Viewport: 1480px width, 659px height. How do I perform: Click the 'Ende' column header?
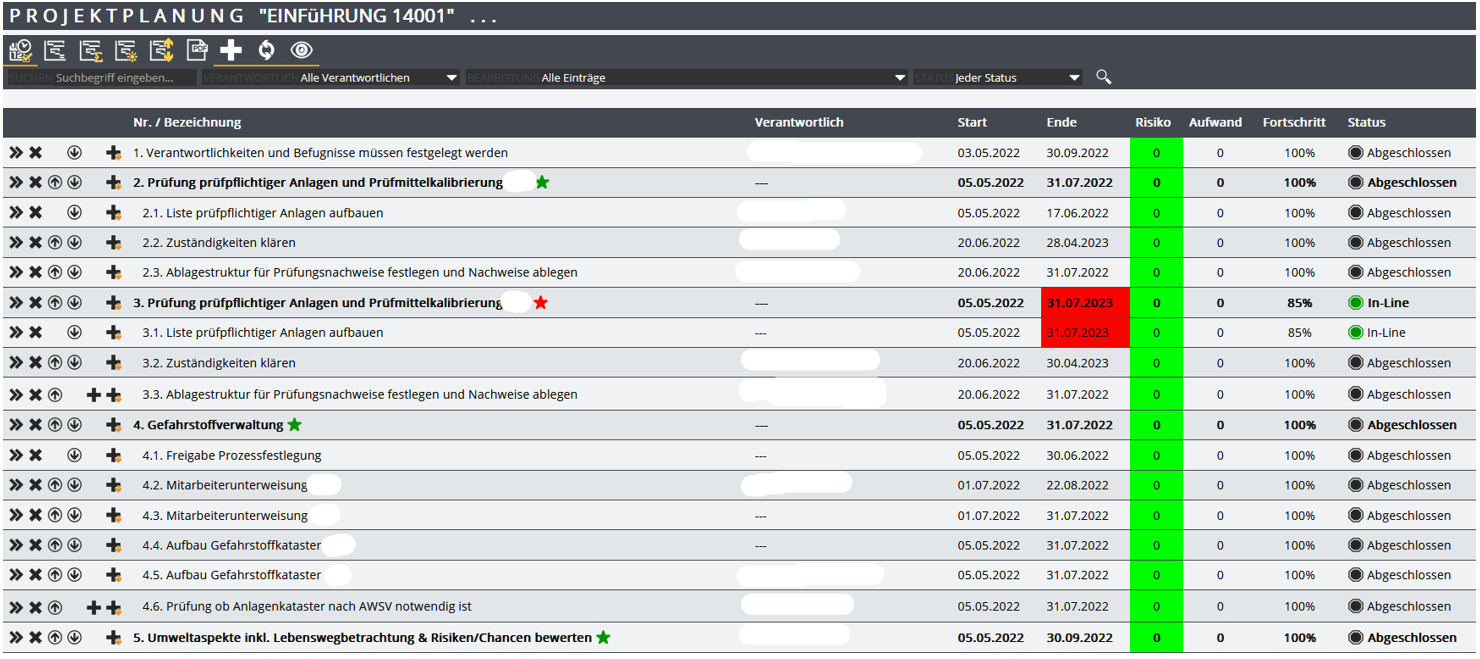pos(1061,123)
